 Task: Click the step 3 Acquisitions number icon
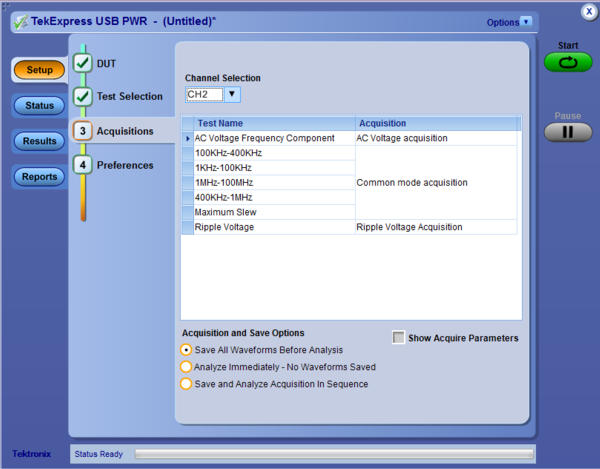click(x=83, y=131)
